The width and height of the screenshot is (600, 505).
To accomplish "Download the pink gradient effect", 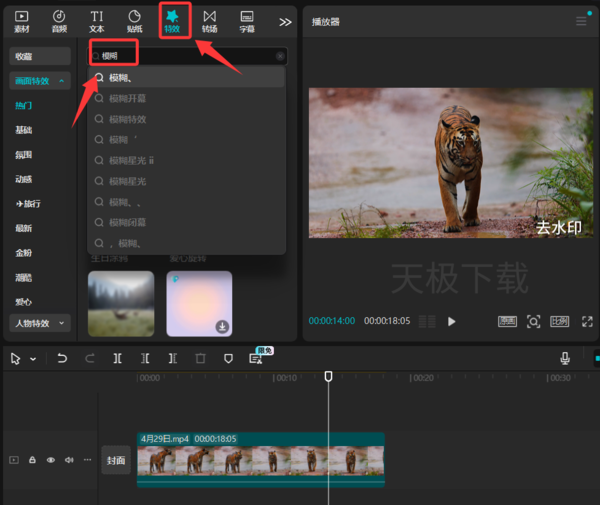I will tap(222, 327).
